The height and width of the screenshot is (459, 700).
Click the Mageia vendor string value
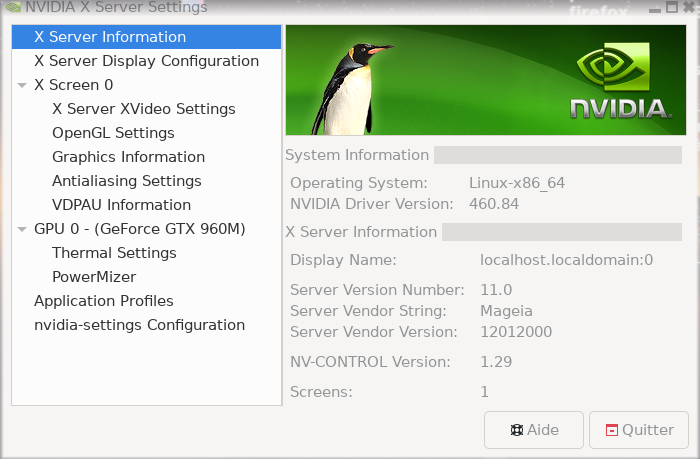[x=506, y=311]
